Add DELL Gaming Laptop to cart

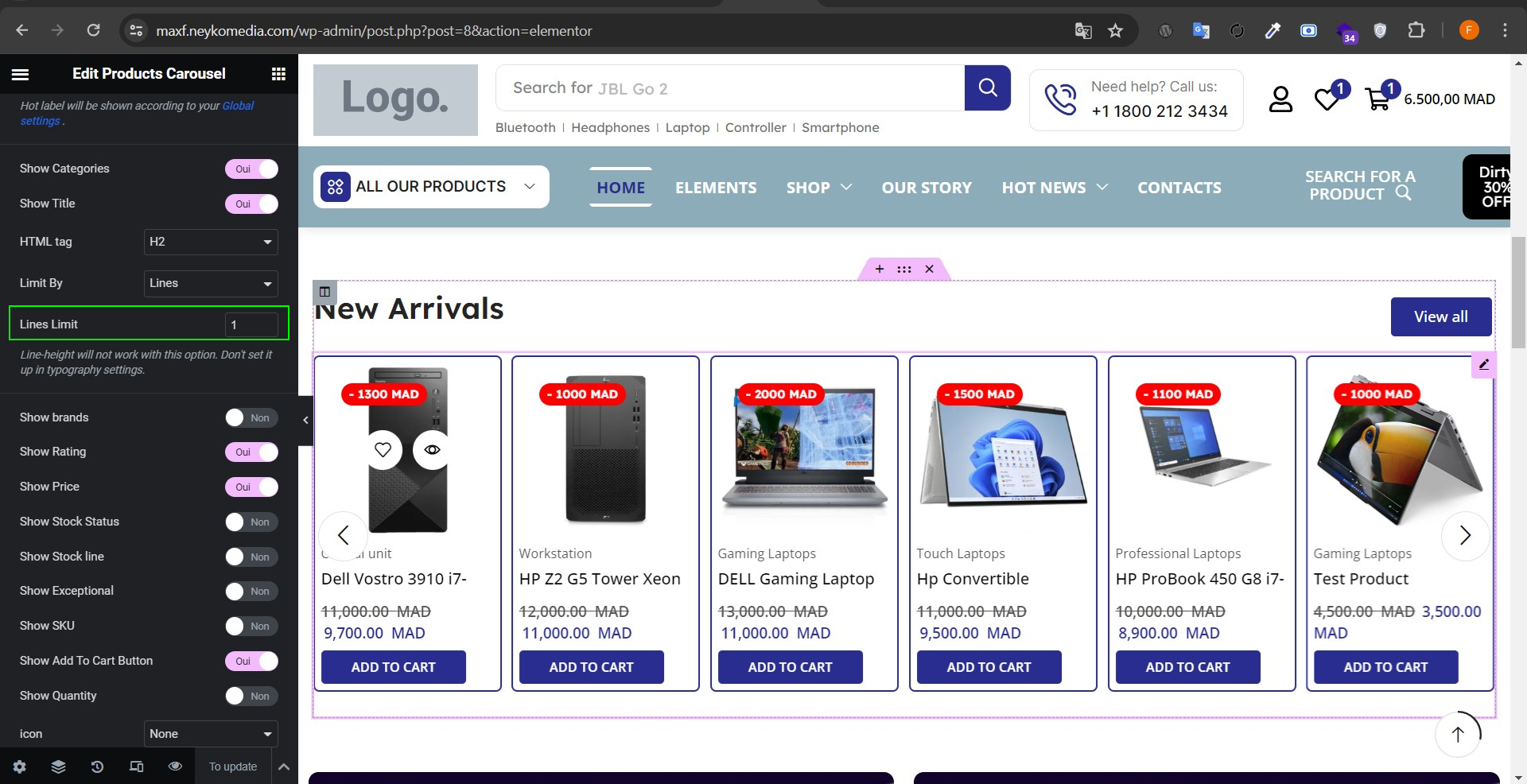pyautogui.click(x=791, y=667)
